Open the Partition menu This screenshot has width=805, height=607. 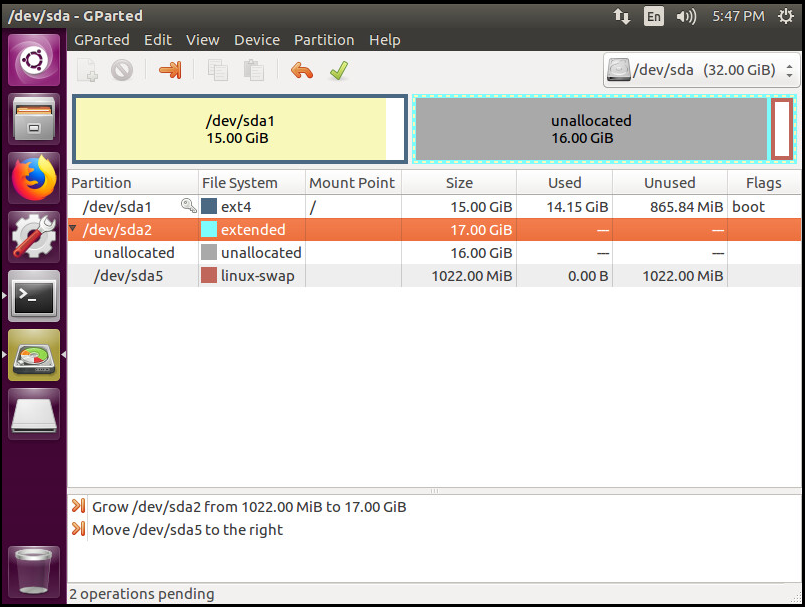pos(323,40)
